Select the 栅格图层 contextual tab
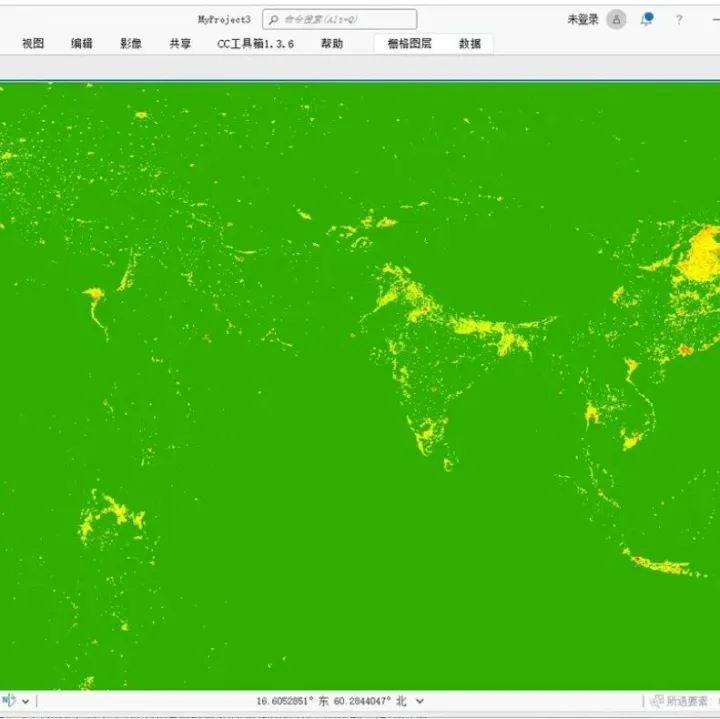The height and width of the screenshot is (719, 720). pyautogui.click(x=410, y=44)
